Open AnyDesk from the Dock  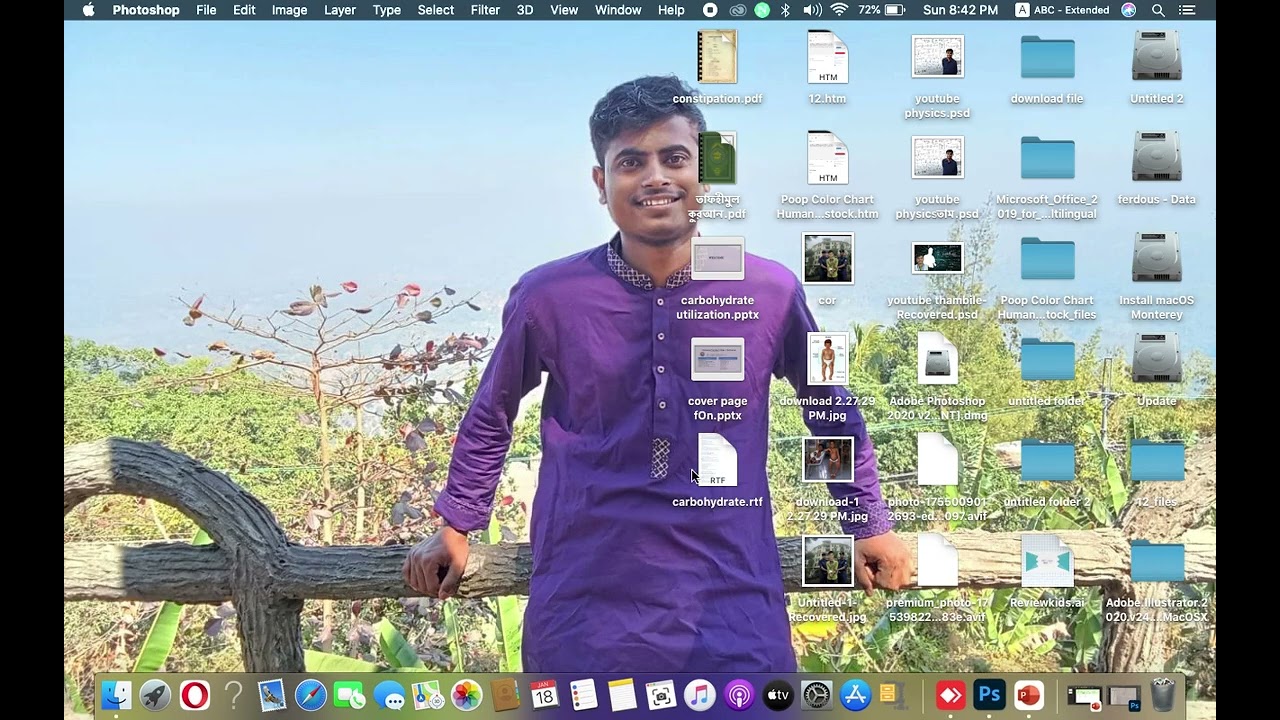pos(950,695)
